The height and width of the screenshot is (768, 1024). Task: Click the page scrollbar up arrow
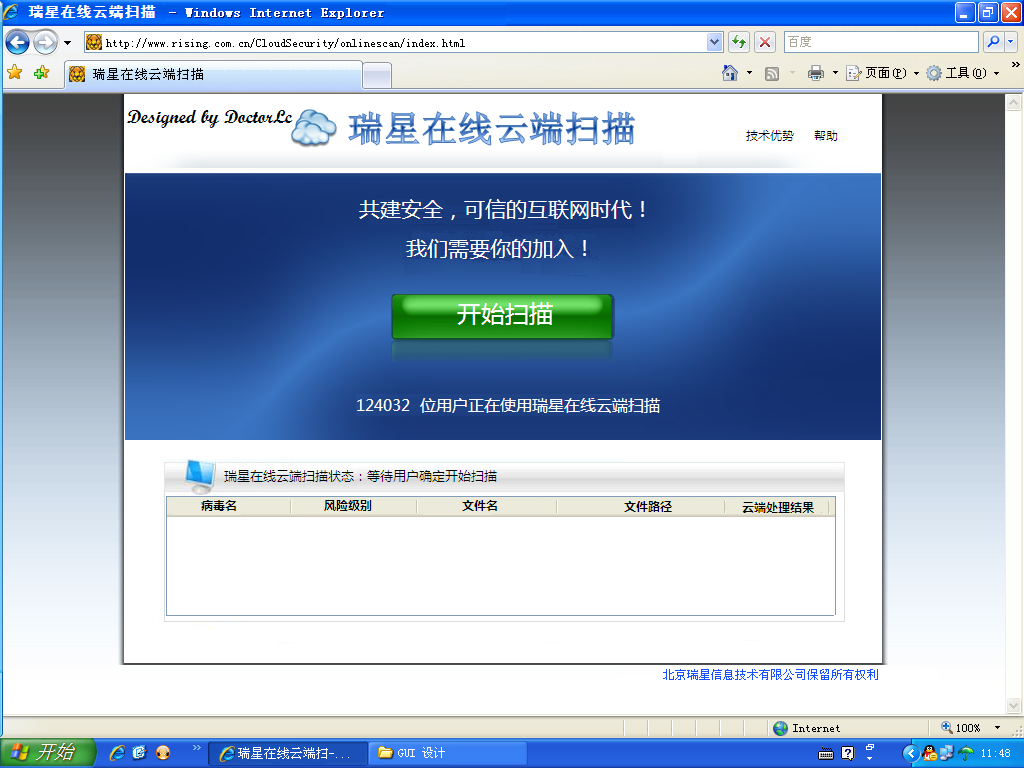[x=1013, y=103]
